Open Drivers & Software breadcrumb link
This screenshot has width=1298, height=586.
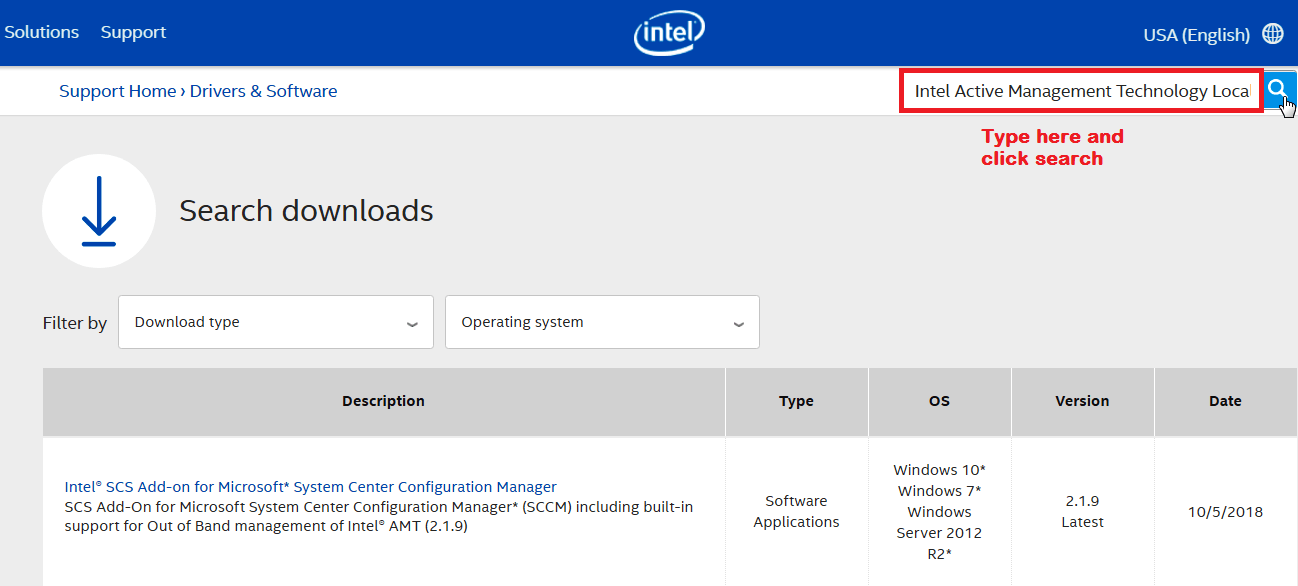264,91
